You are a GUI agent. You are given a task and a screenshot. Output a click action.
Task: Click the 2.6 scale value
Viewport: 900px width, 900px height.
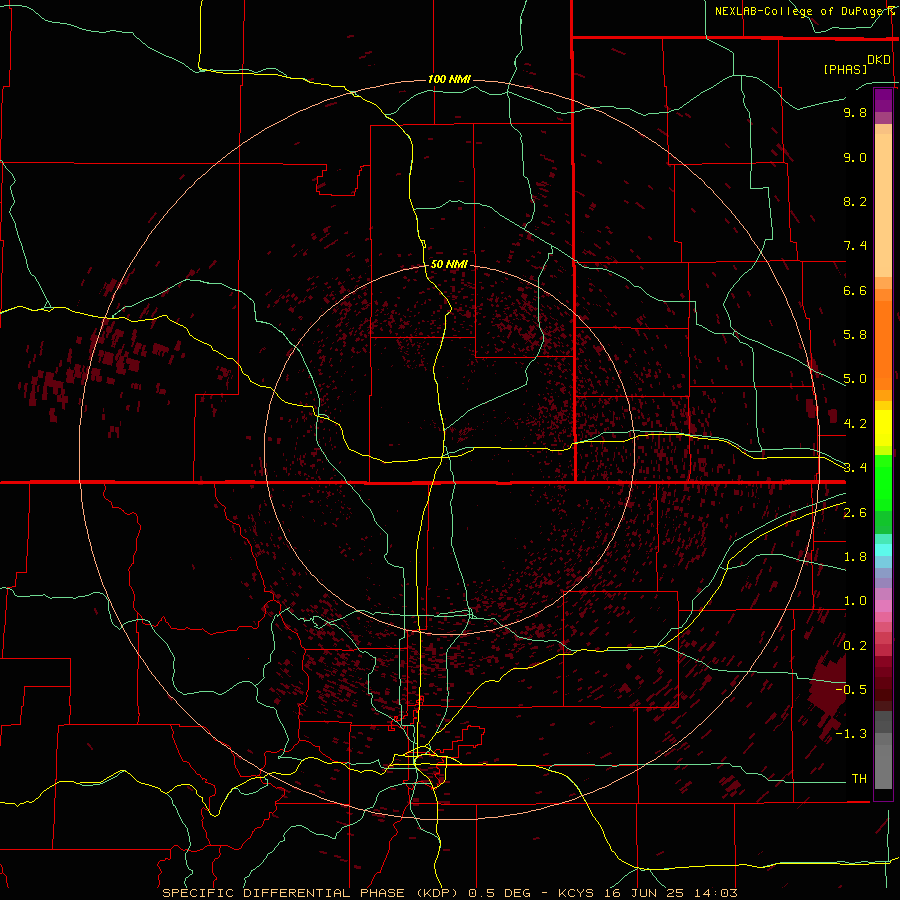(855, 513)
